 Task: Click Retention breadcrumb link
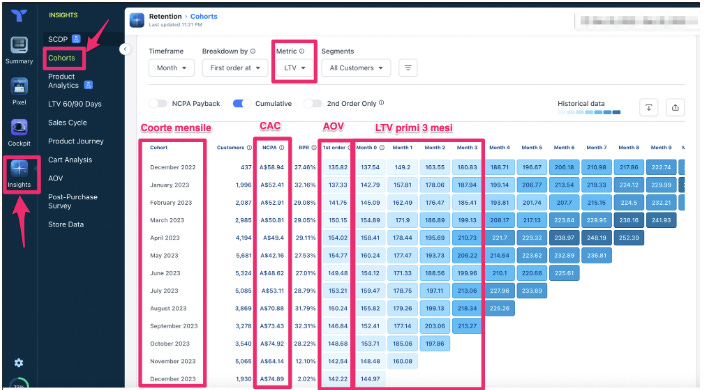tap(165, 16)
